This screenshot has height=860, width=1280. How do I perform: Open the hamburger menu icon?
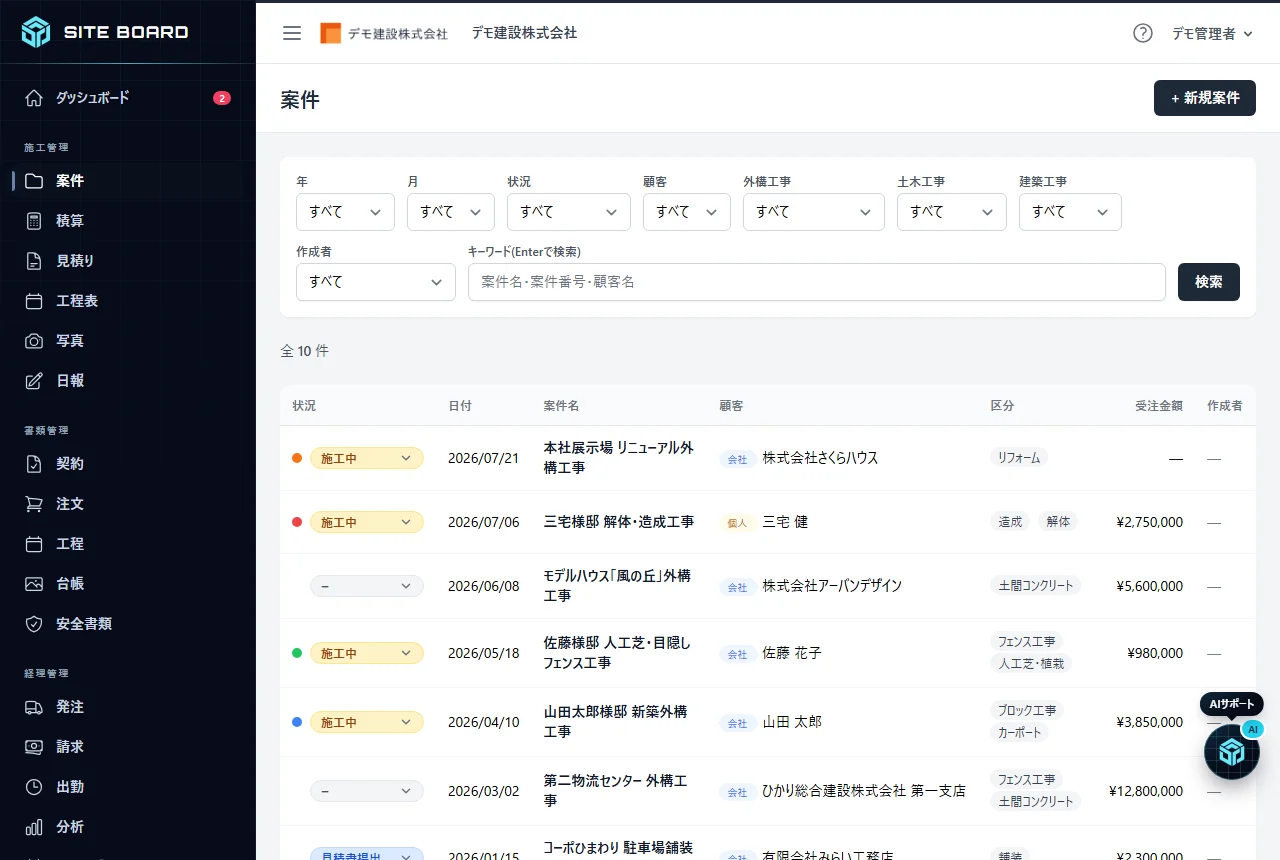(292, 33)
